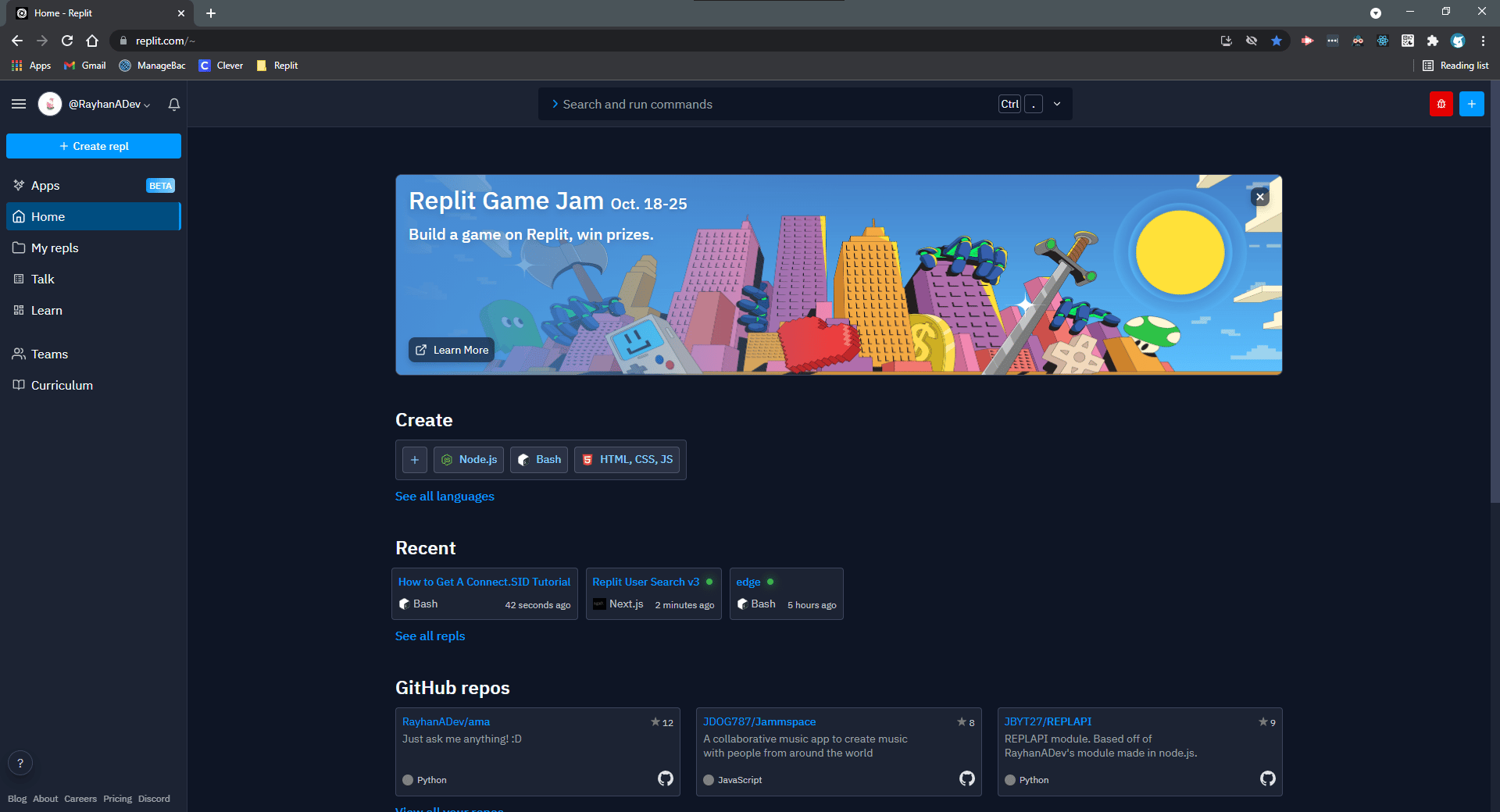Click the bookmark star icon

[1277, 41]
